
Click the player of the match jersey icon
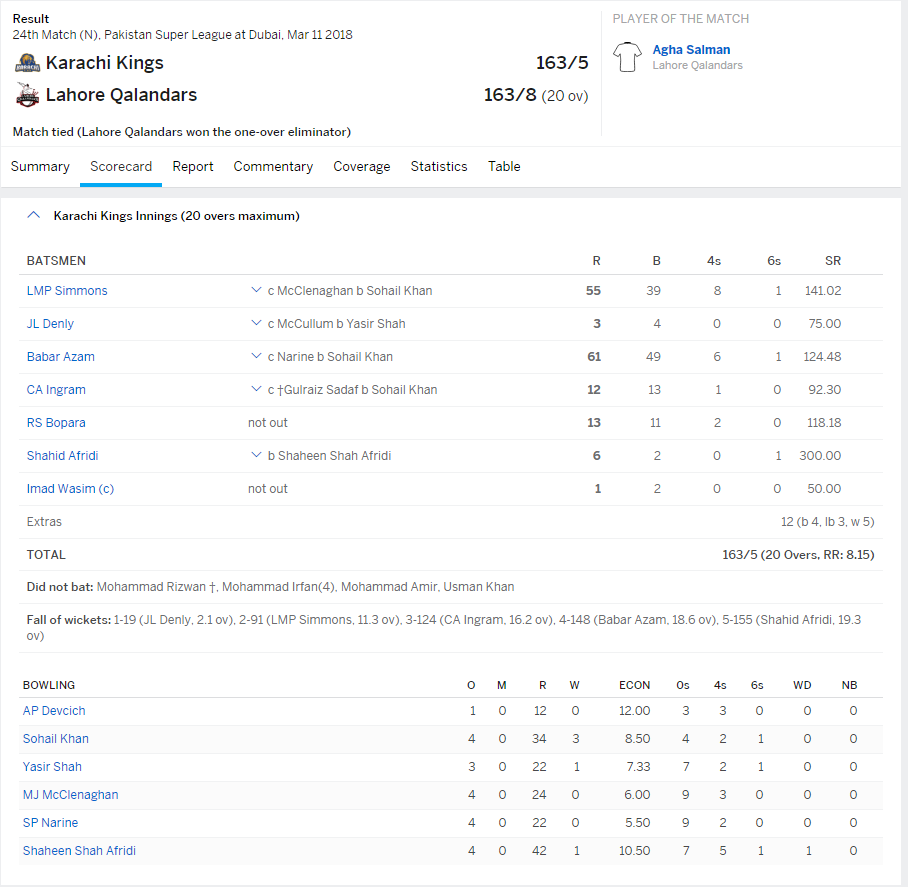pos(628,57)
